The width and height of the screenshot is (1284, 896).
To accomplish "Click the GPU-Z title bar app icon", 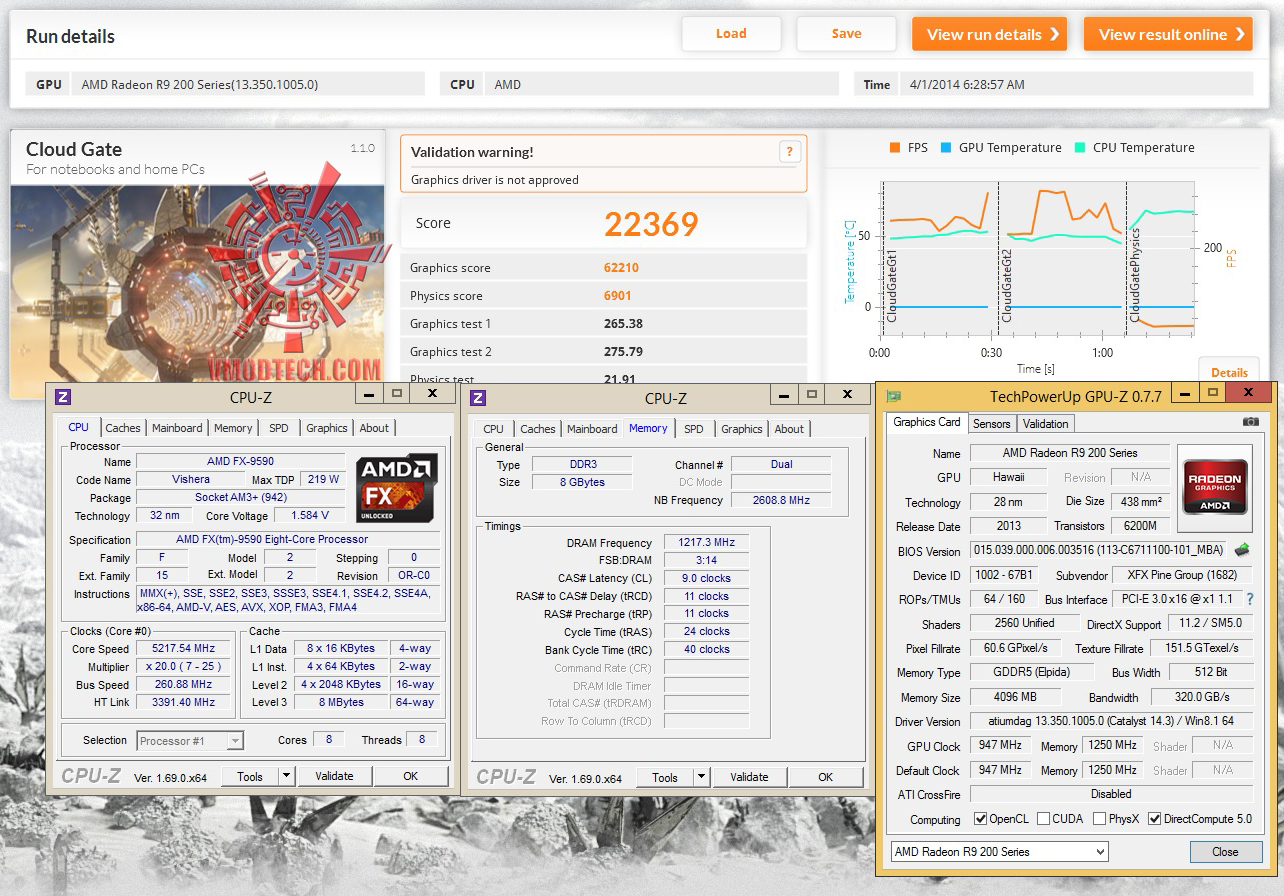I will click(x=893, y=396).
